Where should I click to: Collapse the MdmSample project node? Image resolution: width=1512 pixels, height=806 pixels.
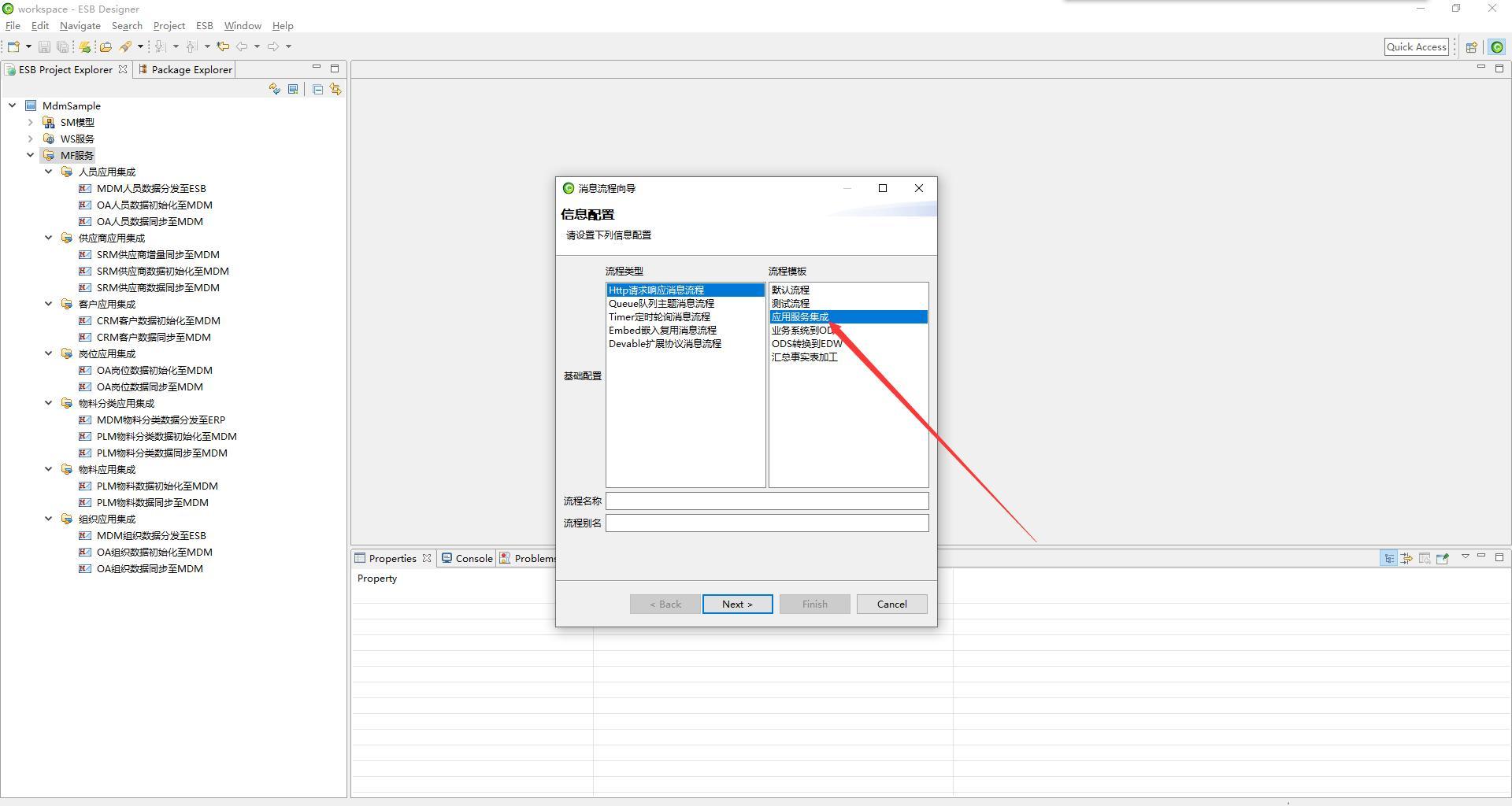click(13, 105)
